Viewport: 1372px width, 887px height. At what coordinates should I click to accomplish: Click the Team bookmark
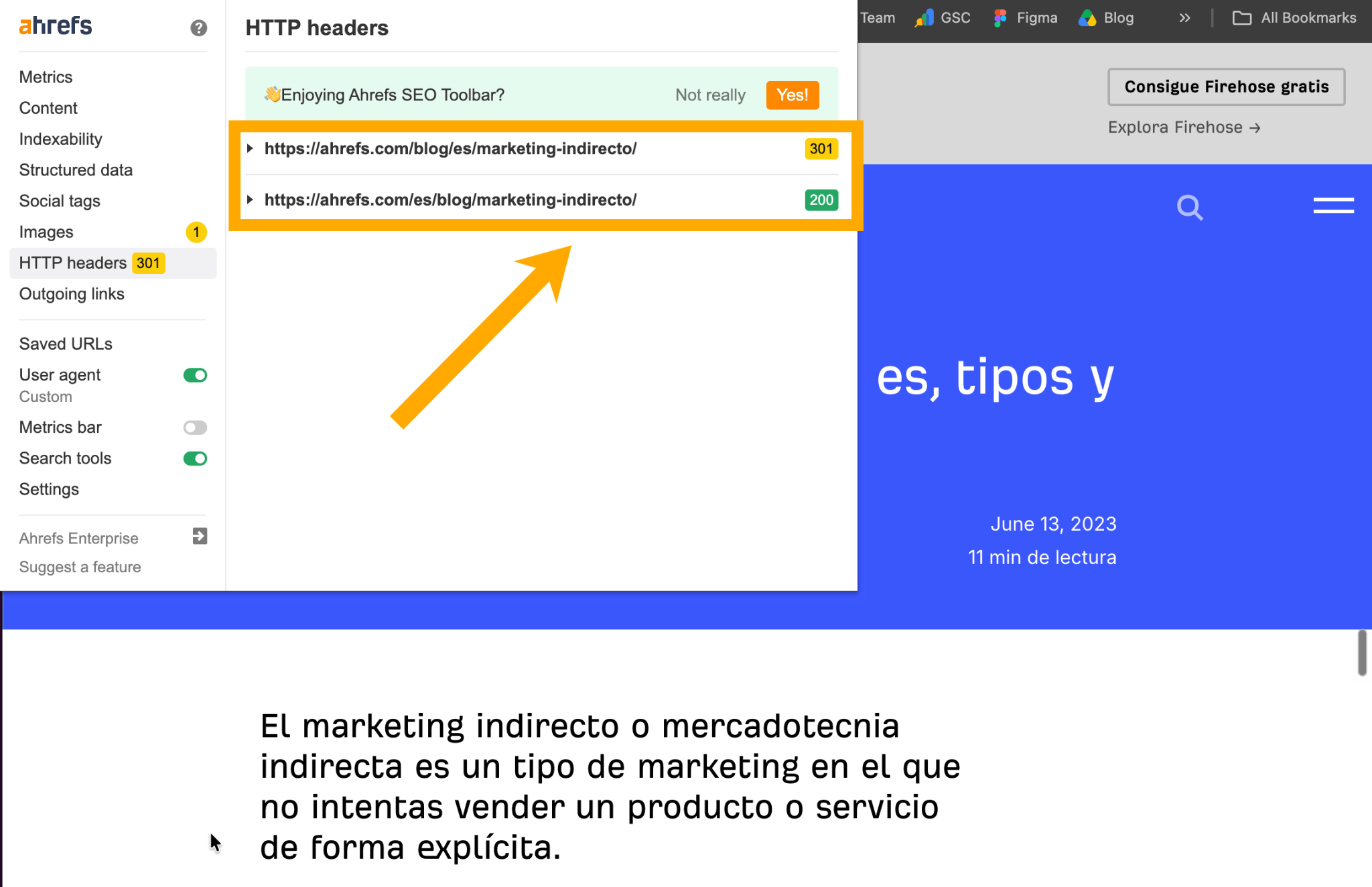(x=877, y=18)
